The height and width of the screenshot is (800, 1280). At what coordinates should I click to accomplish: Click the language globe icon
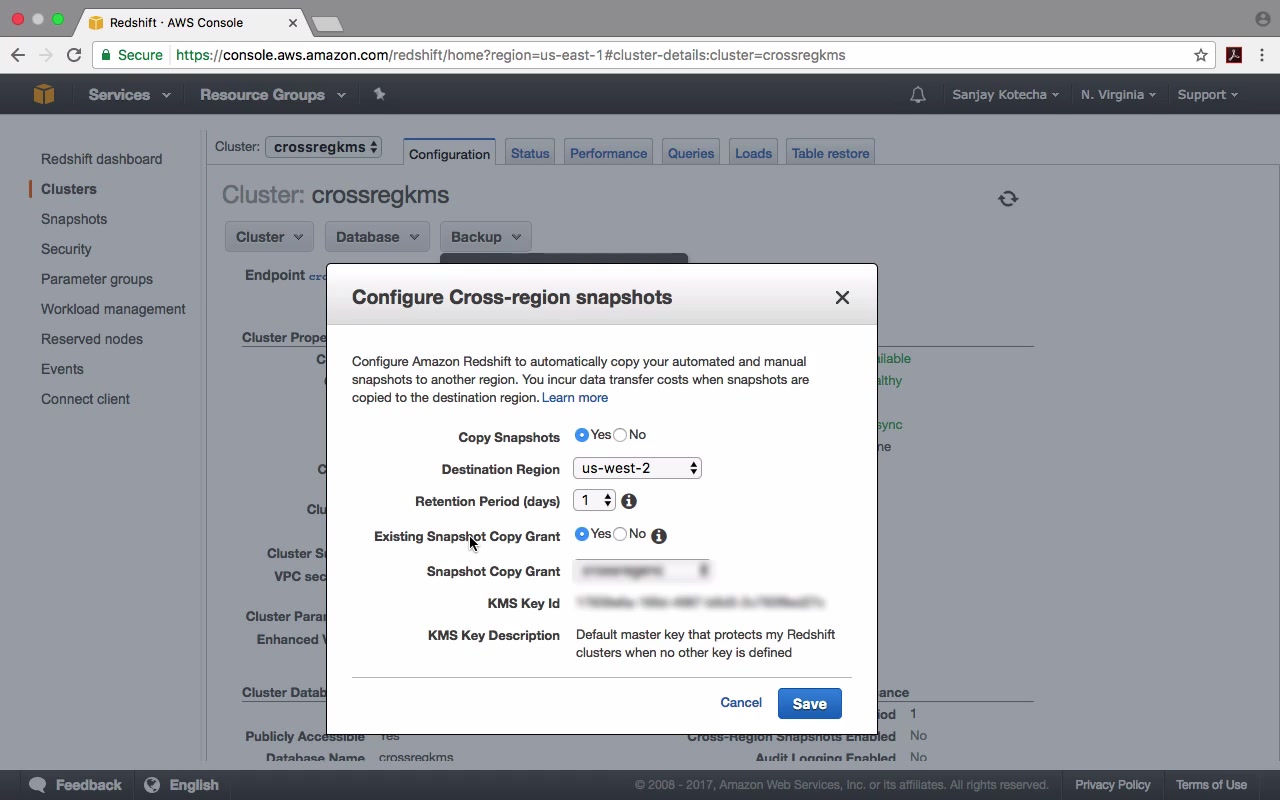tap(152, 785)
